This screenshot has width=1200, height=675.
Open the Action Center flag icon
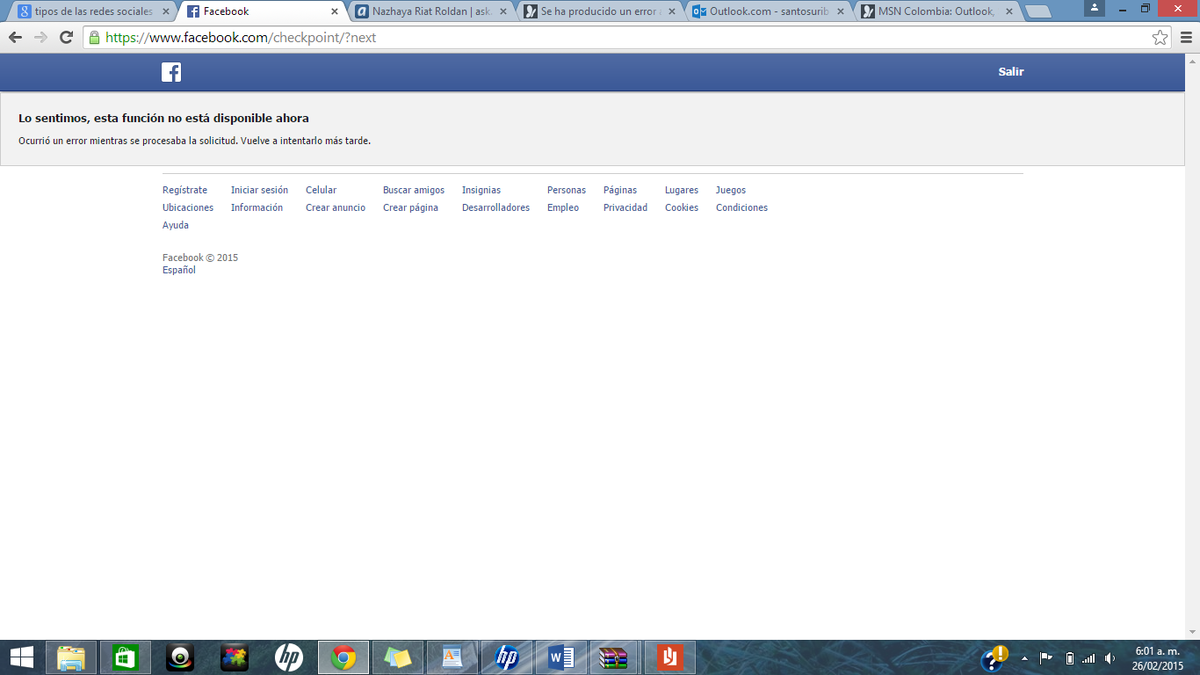1046,657
